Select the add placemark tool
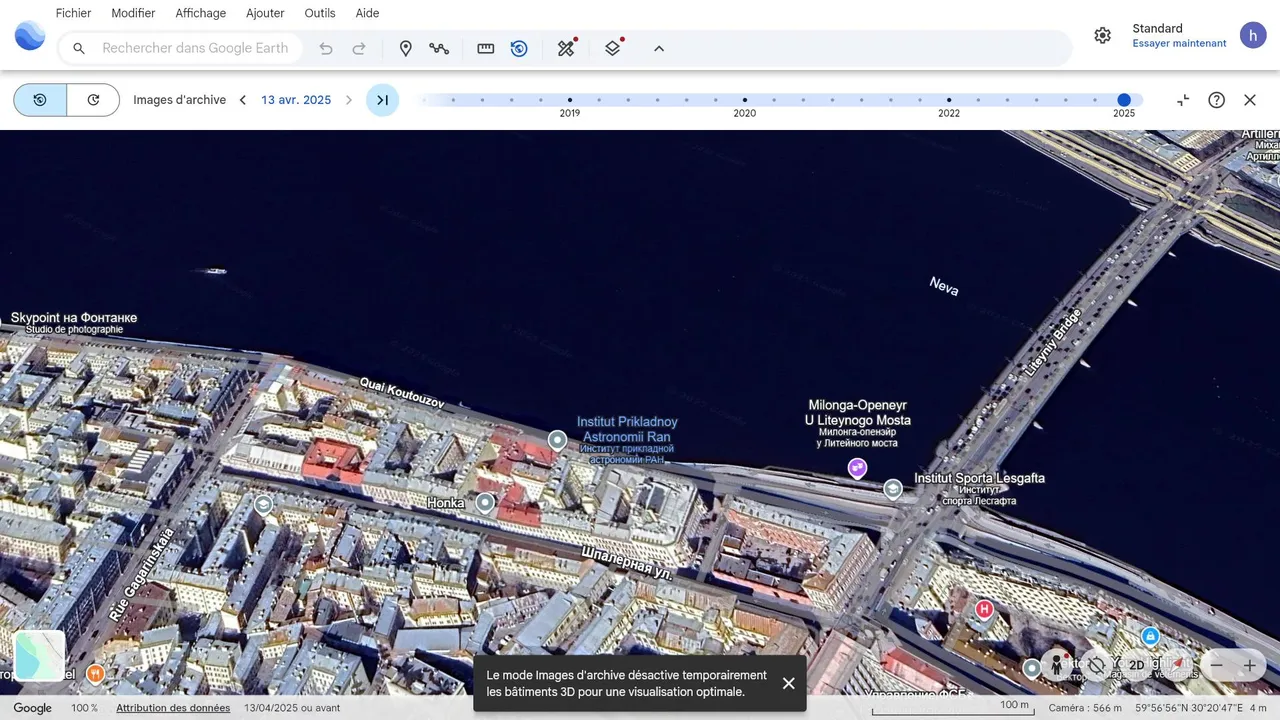Viewport: 1280px width, 720px height. [405, 48]
